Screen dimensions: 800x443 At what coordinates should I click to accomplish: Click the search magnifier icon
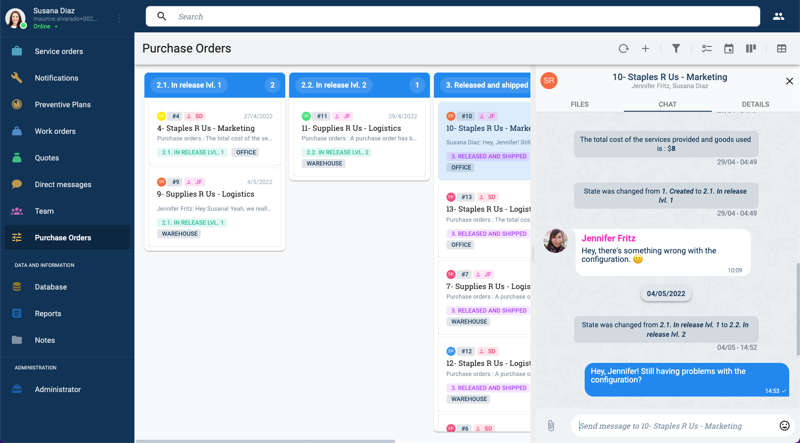click(162, 16)
